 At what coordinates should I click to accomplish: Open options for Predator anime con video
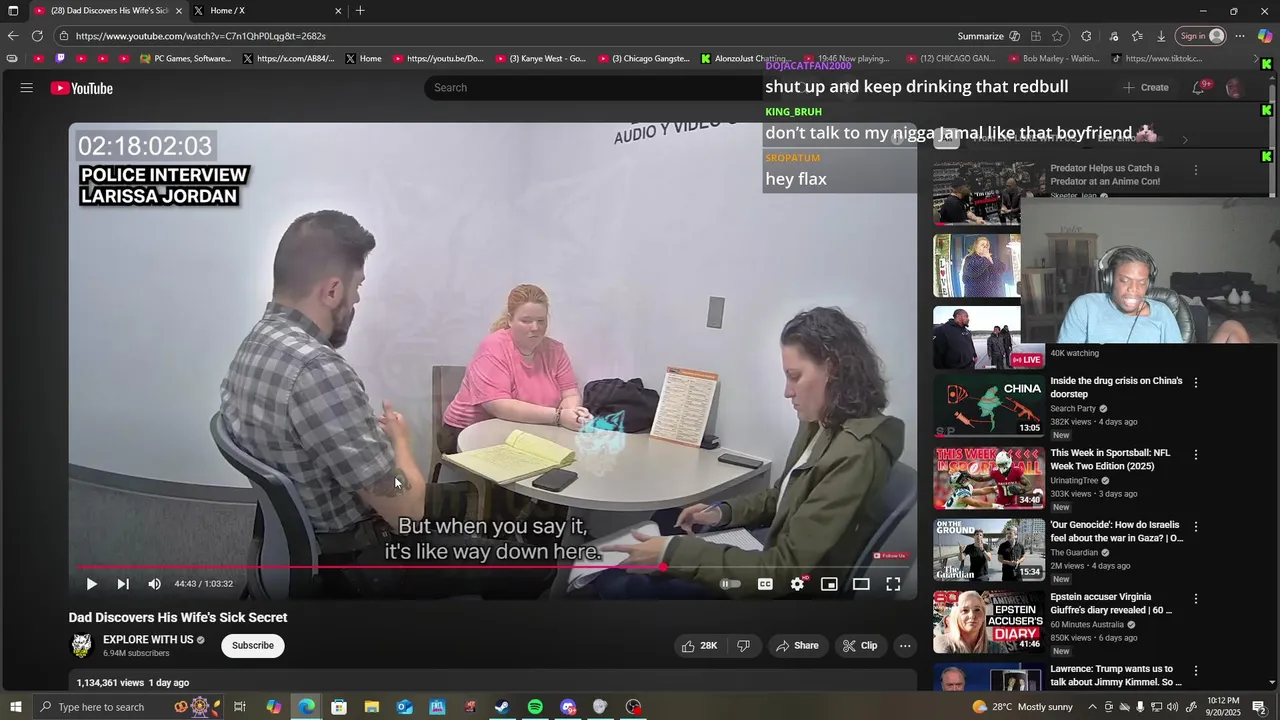[x=1196, y=170]
